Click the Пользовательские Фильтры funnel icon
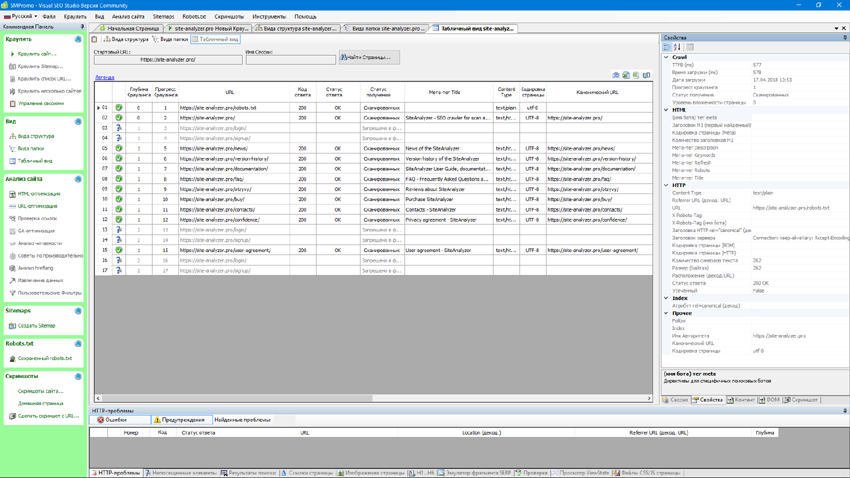 [x=12, y=293]
